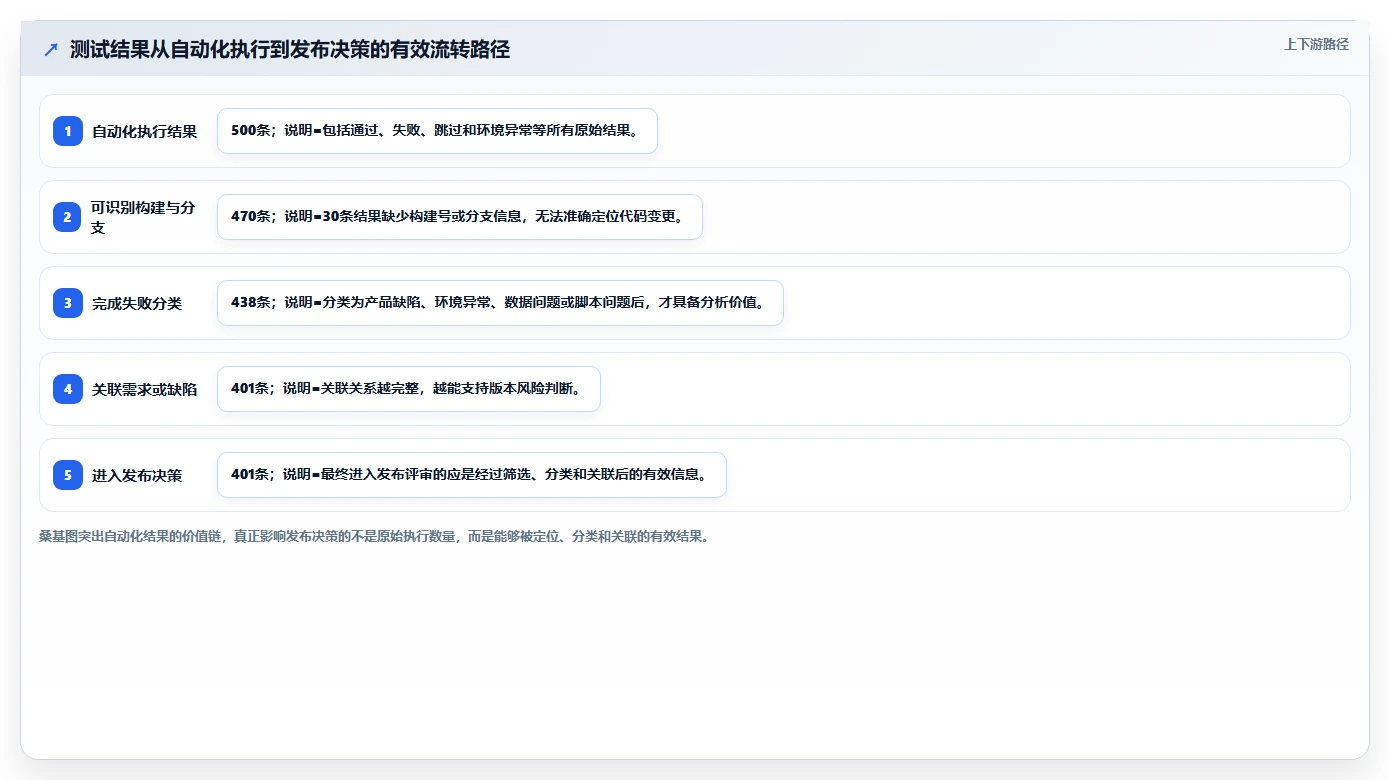Select step badge number 2
1390x780 pixels.
[x=68, y=217]
